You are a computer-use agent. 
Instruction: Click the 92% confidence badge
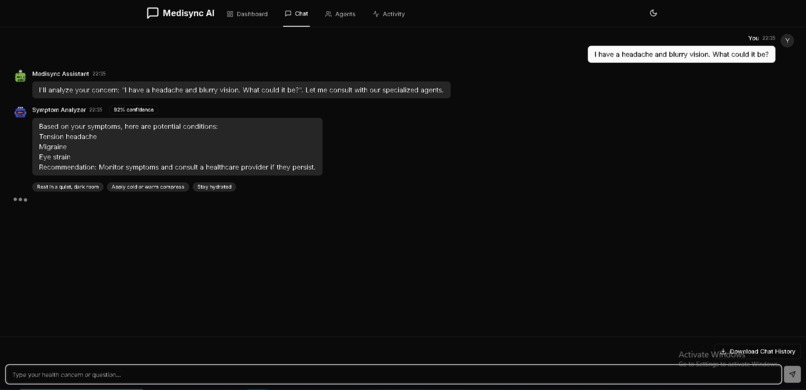tap(134, 110)
